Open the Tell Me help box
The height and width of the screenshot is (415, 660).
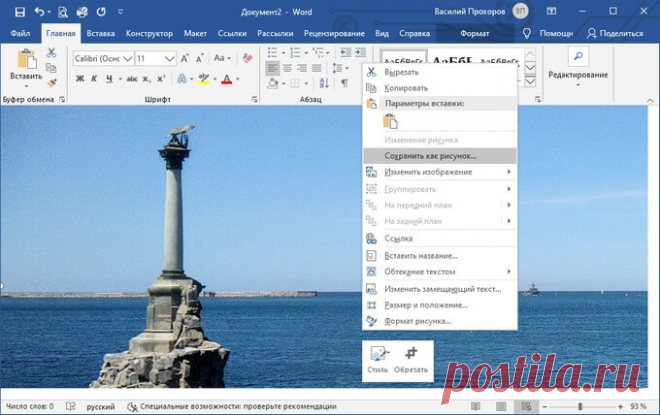[x=548, y=33]
